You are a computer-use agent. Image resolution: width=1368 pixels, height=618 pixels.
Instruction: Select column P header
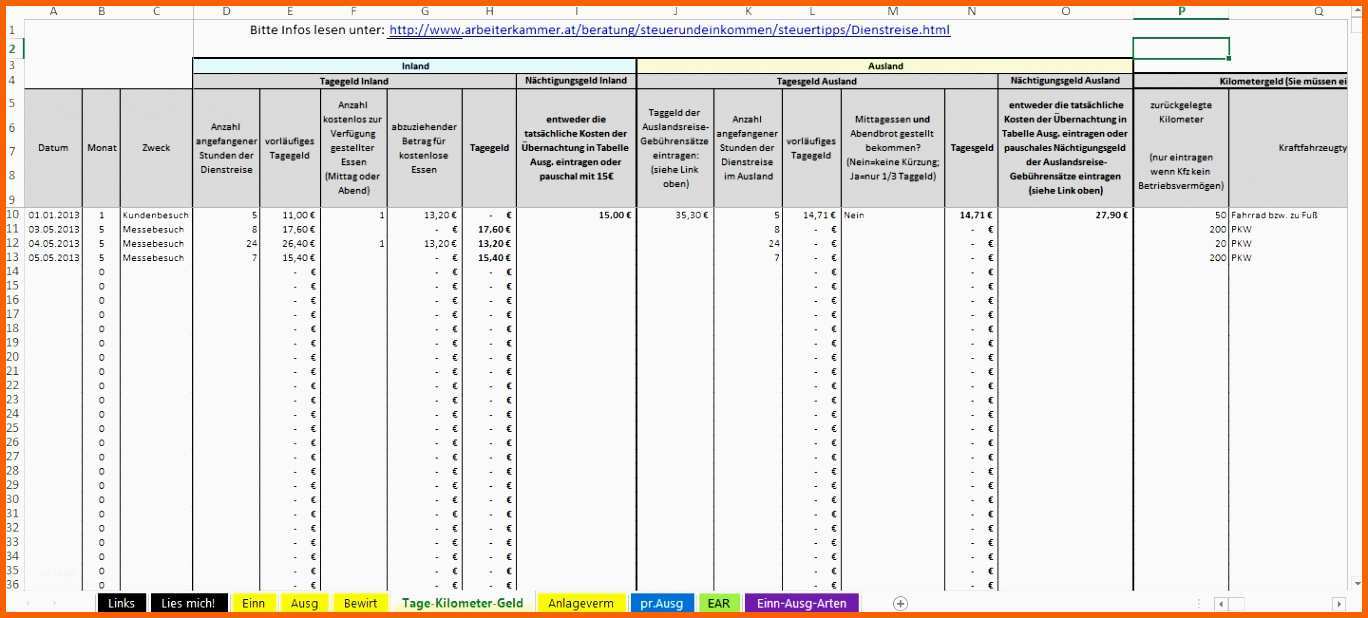1181,11
